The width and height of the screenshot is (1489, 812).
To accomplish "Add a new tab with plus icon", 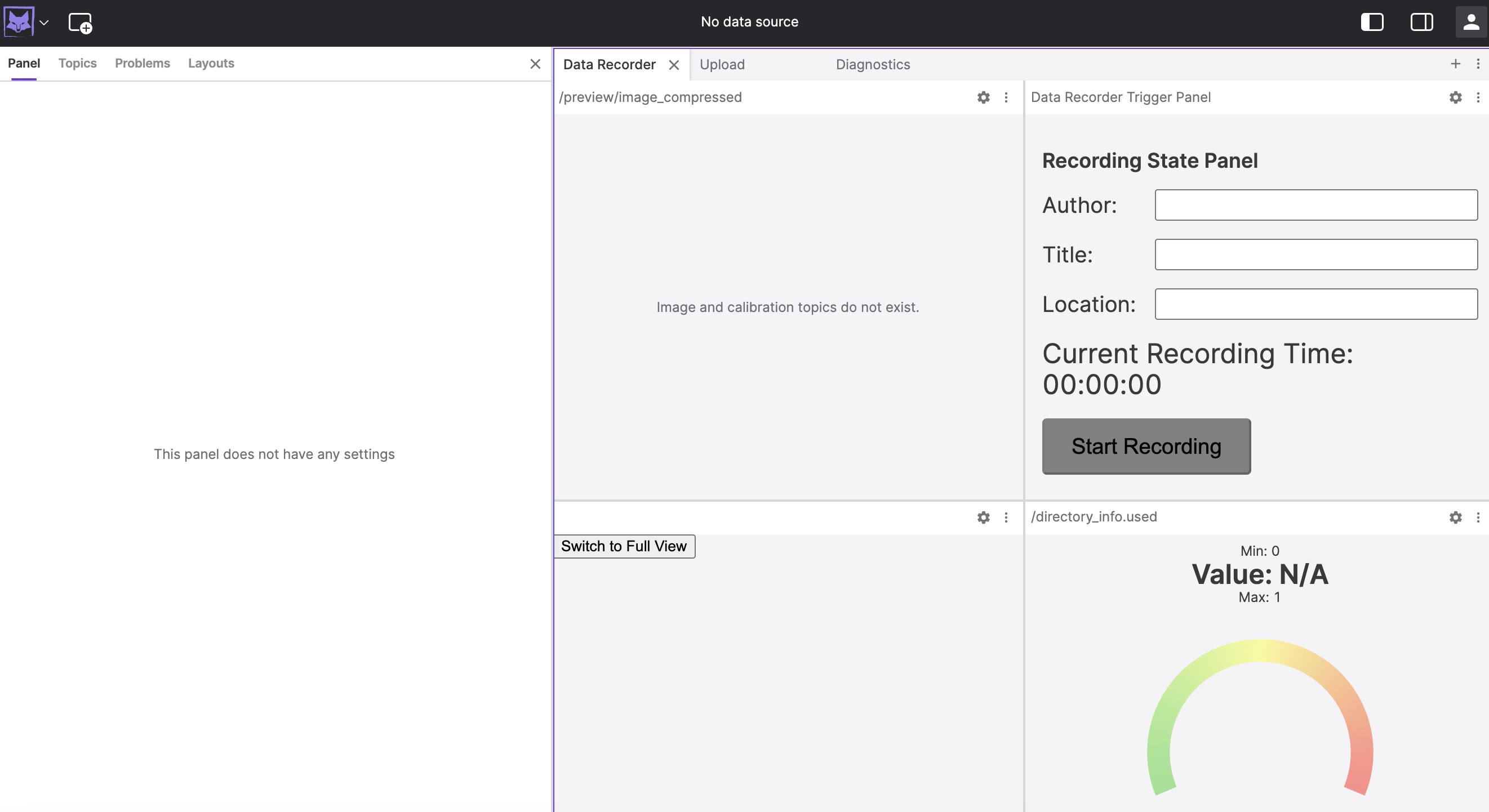I will pyautogui.click(x=1455, y=64).
